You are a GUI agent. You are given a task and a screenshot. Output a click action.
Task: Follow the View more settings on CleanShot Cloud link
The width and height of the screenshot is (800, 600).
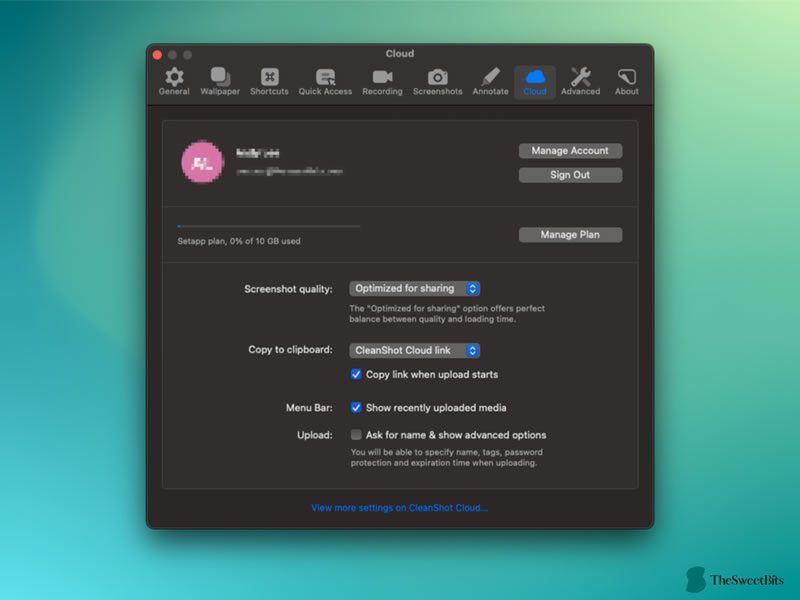click(399, 508)
